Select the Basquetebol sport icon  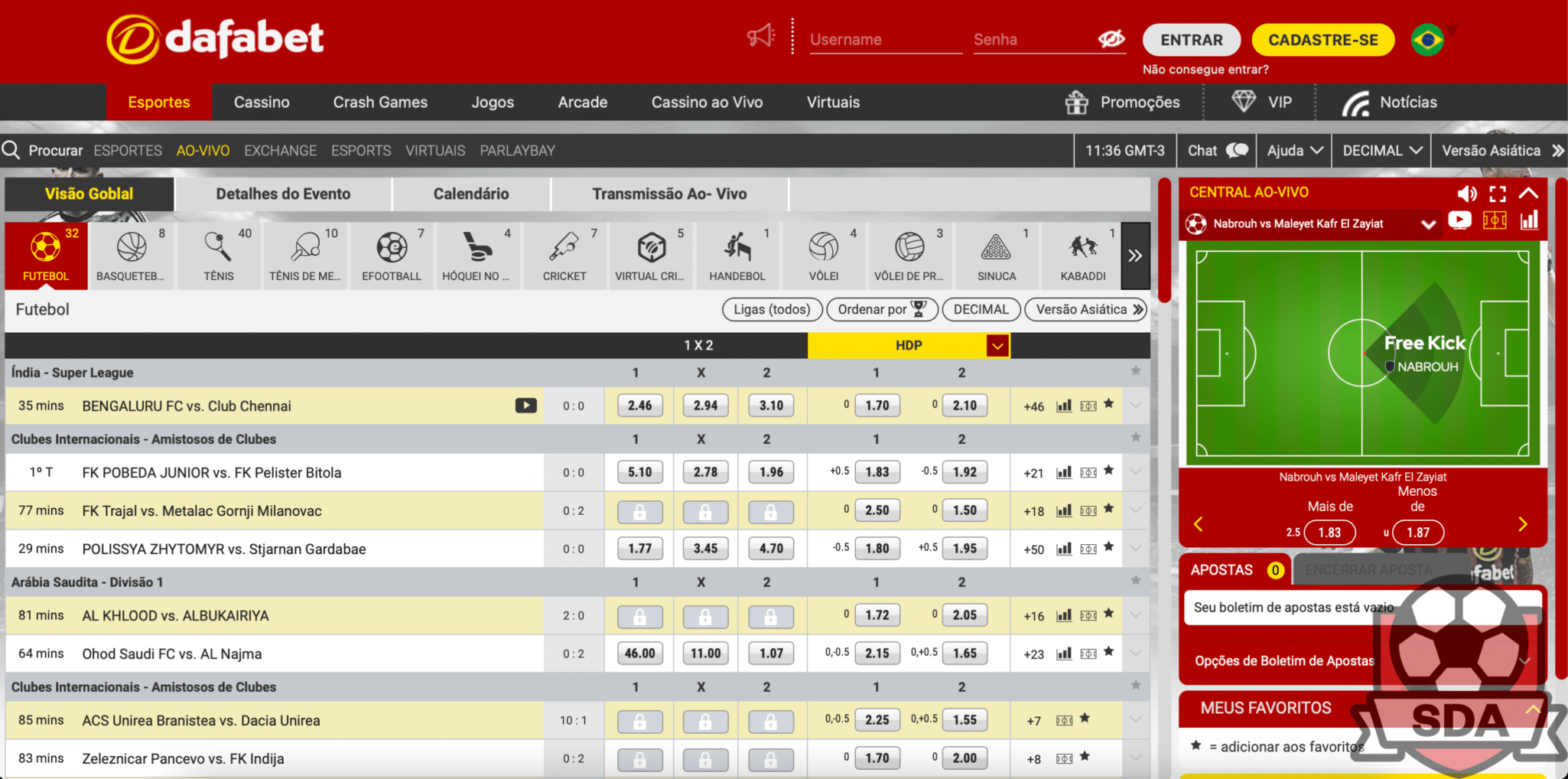point(132,256)
